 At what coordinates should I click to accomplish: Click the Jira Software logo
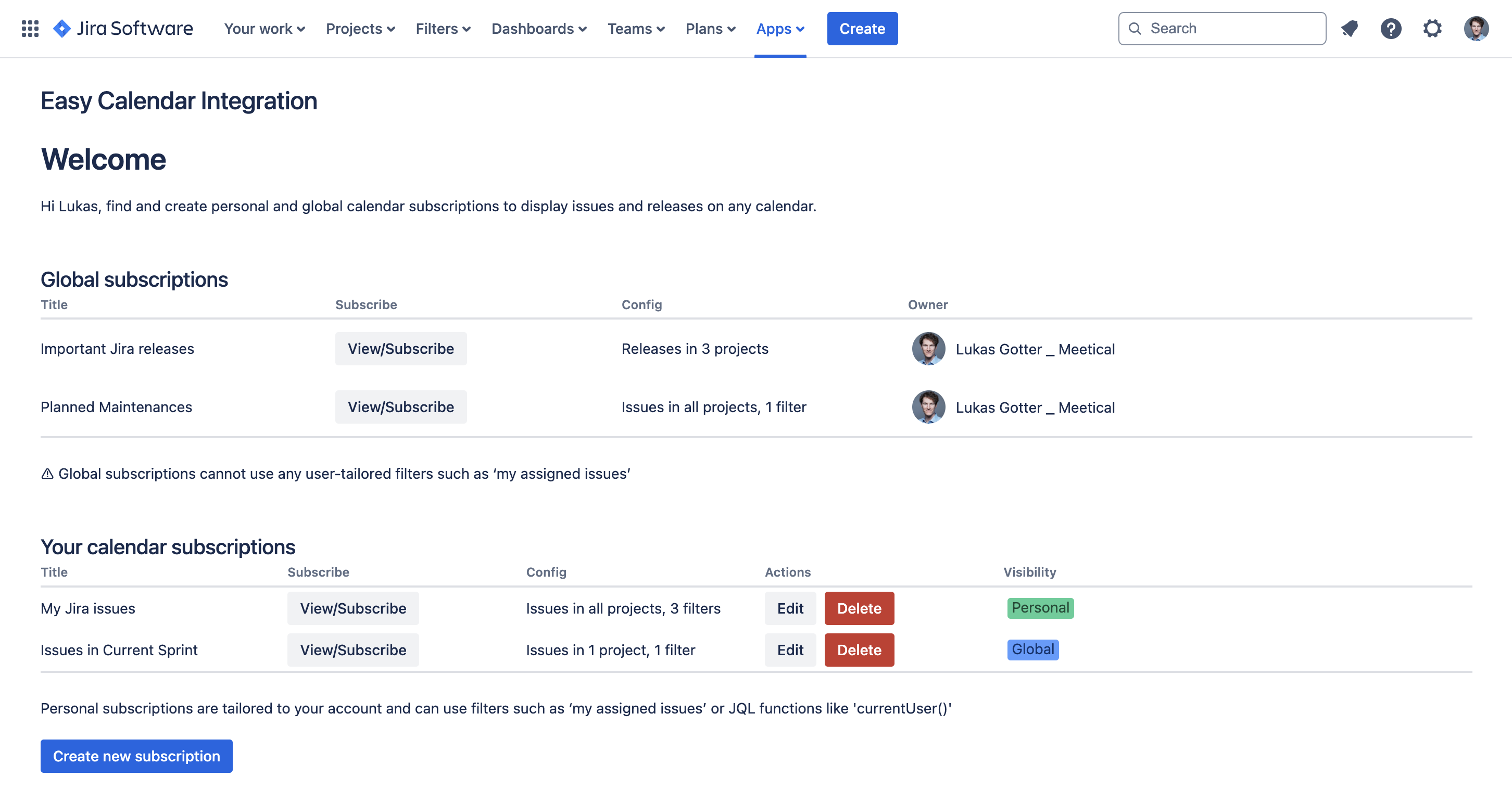[123, 28]
